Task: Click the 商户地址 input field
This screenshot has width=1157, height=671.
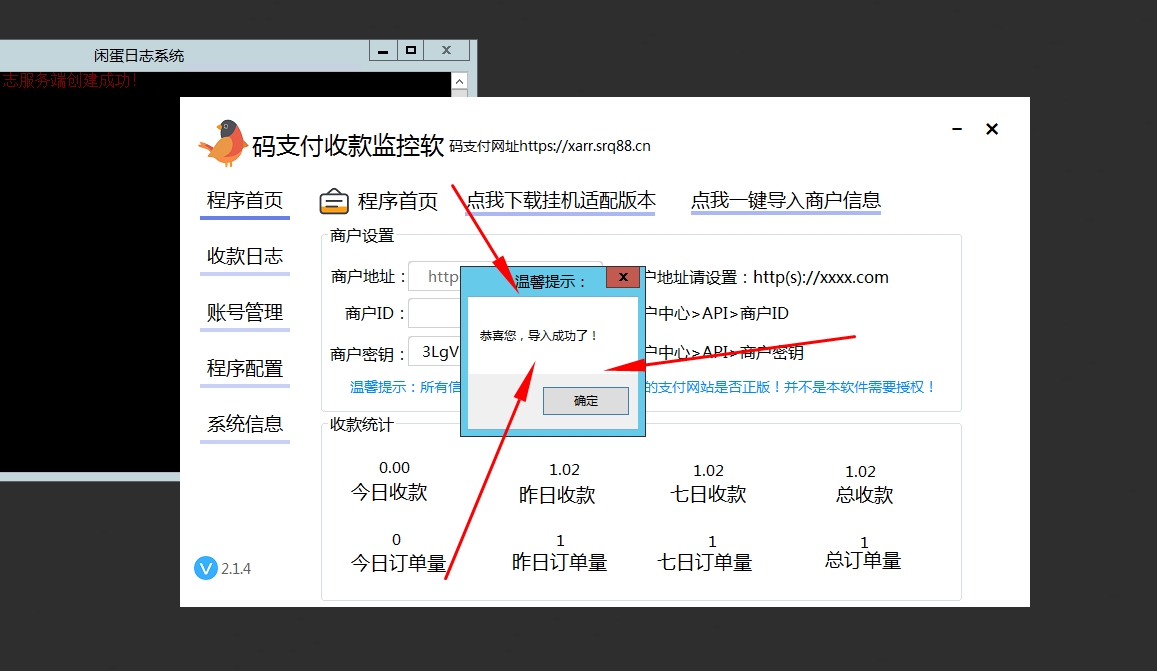Action: pyautogui.click(x=434, y=277)
